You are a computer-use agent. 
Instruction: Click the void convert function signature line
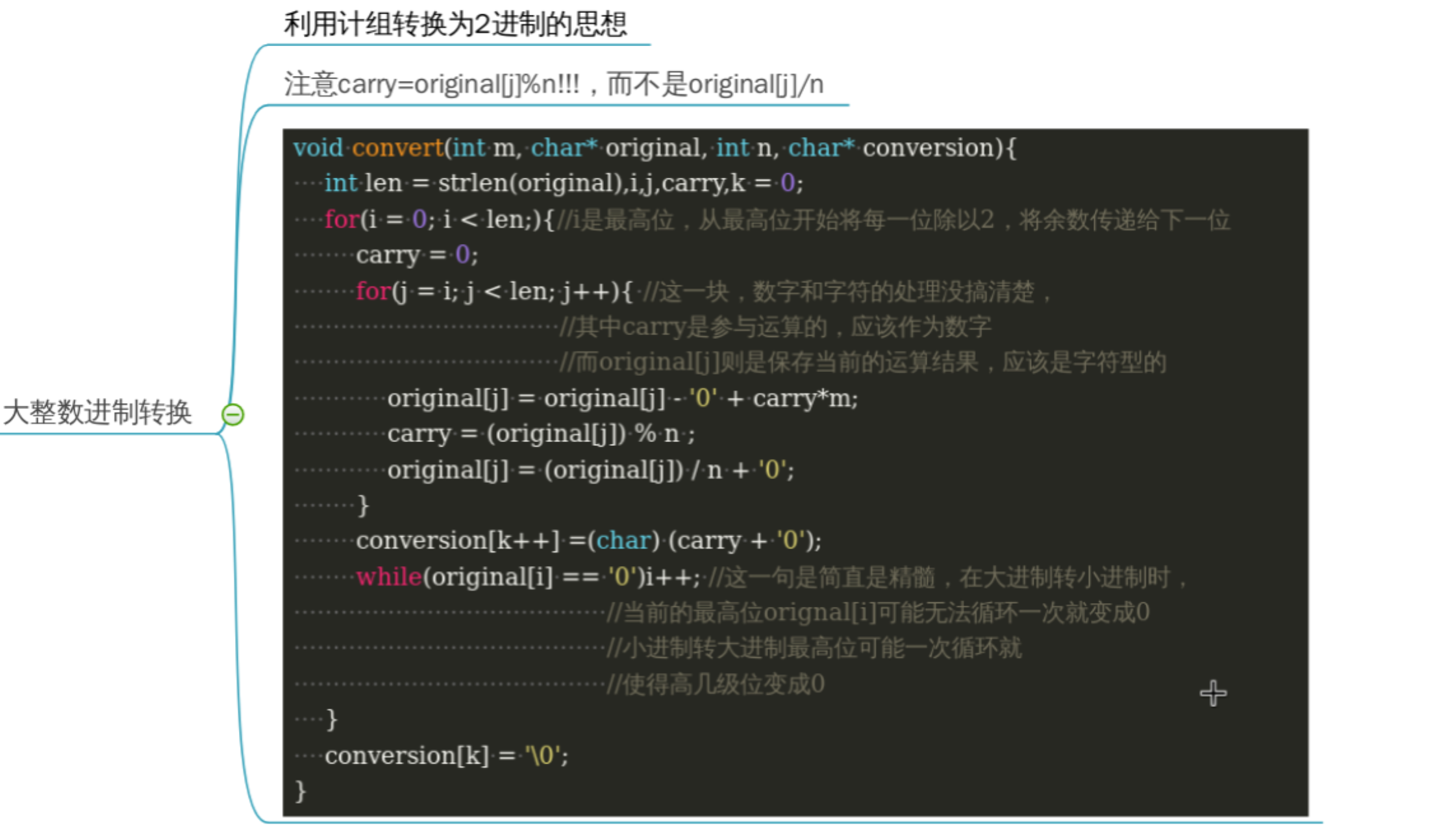[x=653, y=148]
